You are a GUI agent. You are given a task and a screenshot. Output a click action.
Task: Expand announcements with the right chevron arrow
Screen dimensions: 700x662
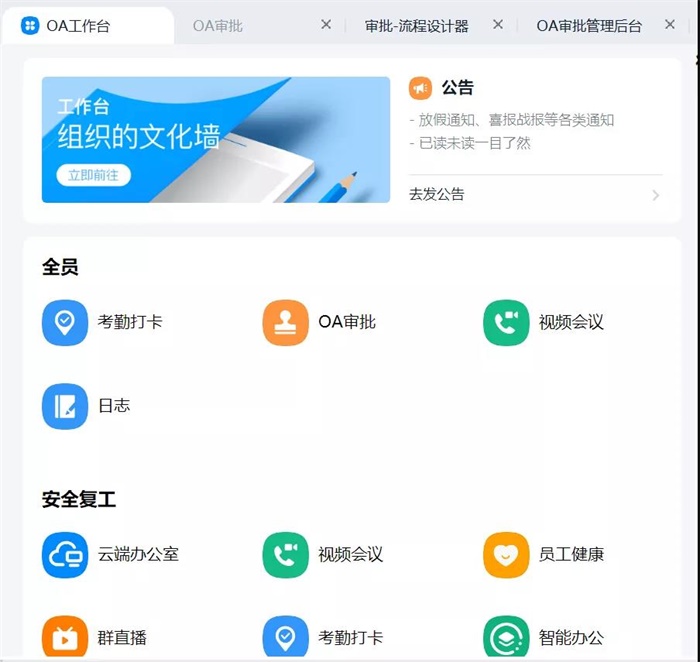[x=656, y=195]
